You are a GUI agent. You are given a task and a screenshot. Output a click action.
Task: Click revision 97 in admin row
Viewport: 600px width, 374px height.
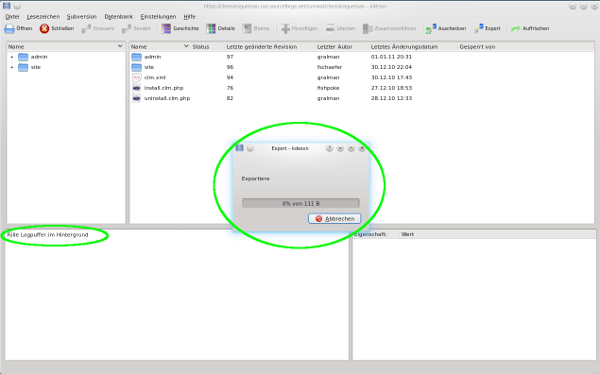click(x=230, y=57)
